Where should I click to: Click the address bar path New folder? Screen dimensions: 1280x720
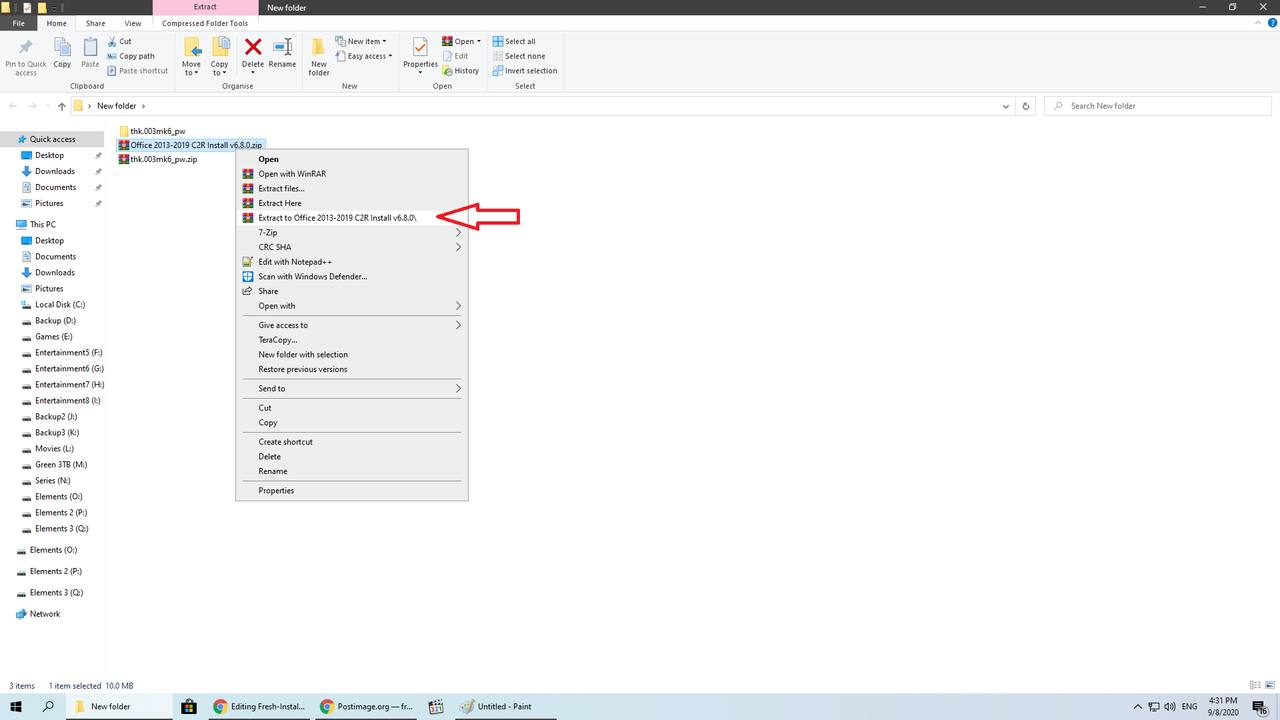[116, 106]
